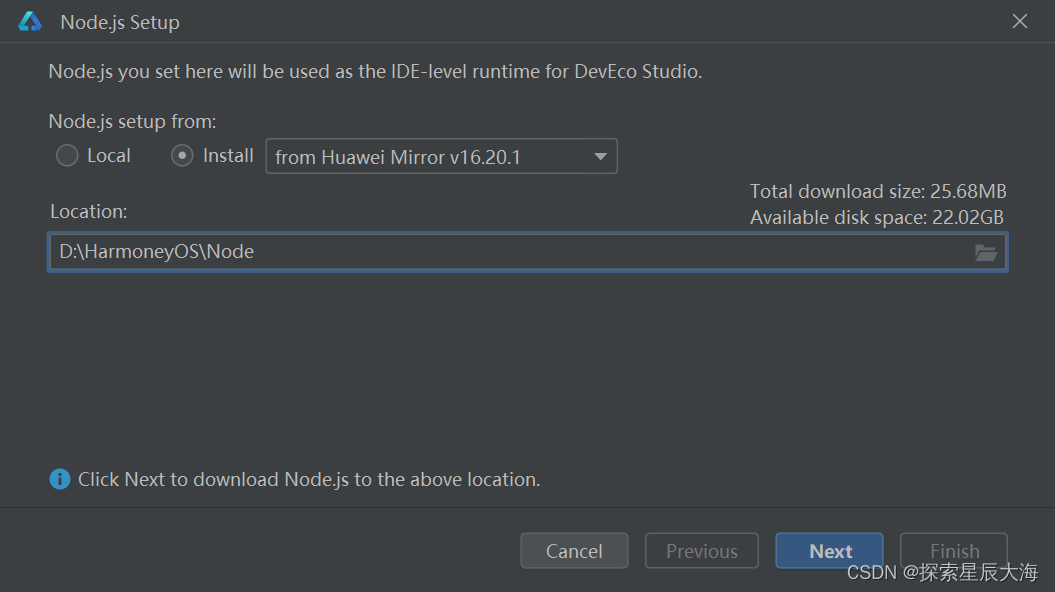Screen dimensions: 1055x592
Task: Open the Huawei Mirror version dropdown
Action: 441,156
